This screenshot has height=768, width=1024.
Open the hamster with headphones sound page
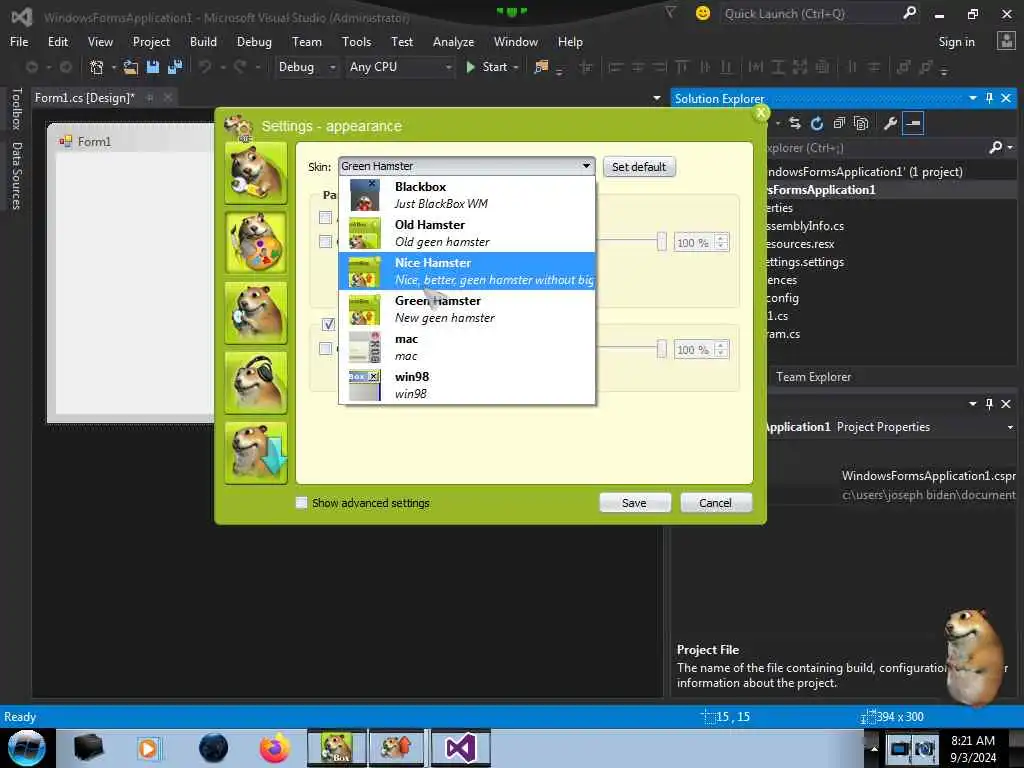click(x=255, y=383)
